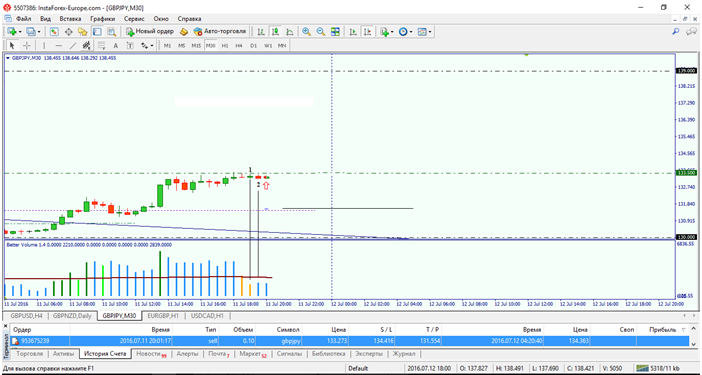The image size is (702, 375).
Task: Expand the Indicators list dropdown arrow
Action: [393, 32]
